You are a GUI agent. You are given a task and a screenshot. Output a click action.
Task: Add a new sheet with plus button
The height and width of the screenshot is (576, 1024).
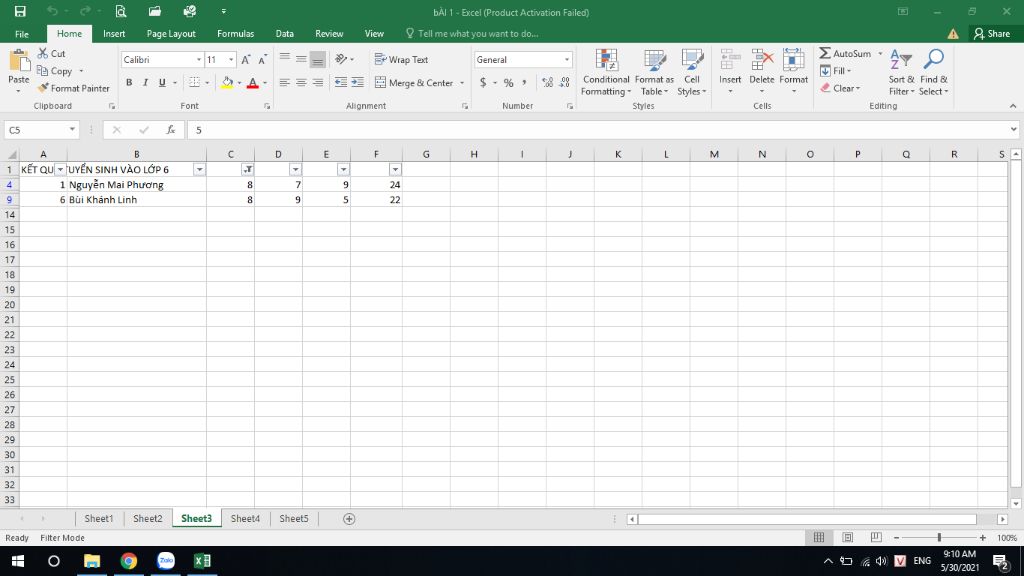[349, 519]
